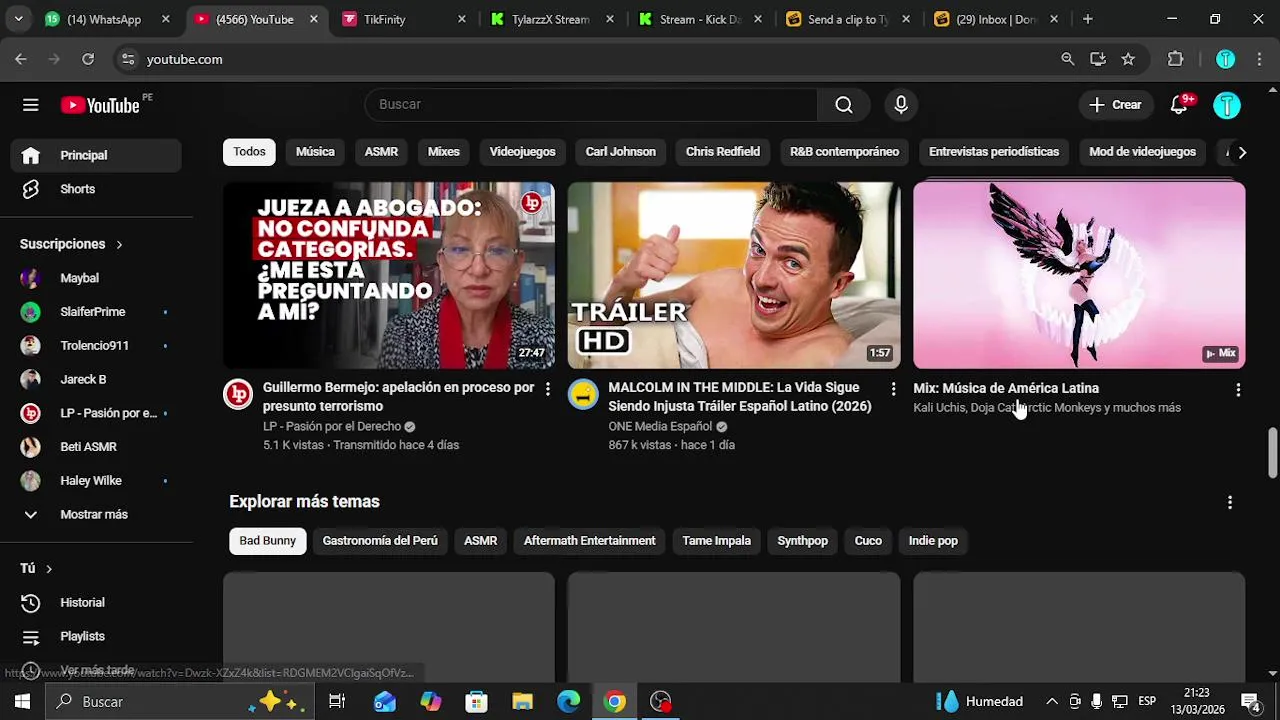Open SlaiferPrime subscription channel
The image size is (1280, 720).
coord(96,312)
